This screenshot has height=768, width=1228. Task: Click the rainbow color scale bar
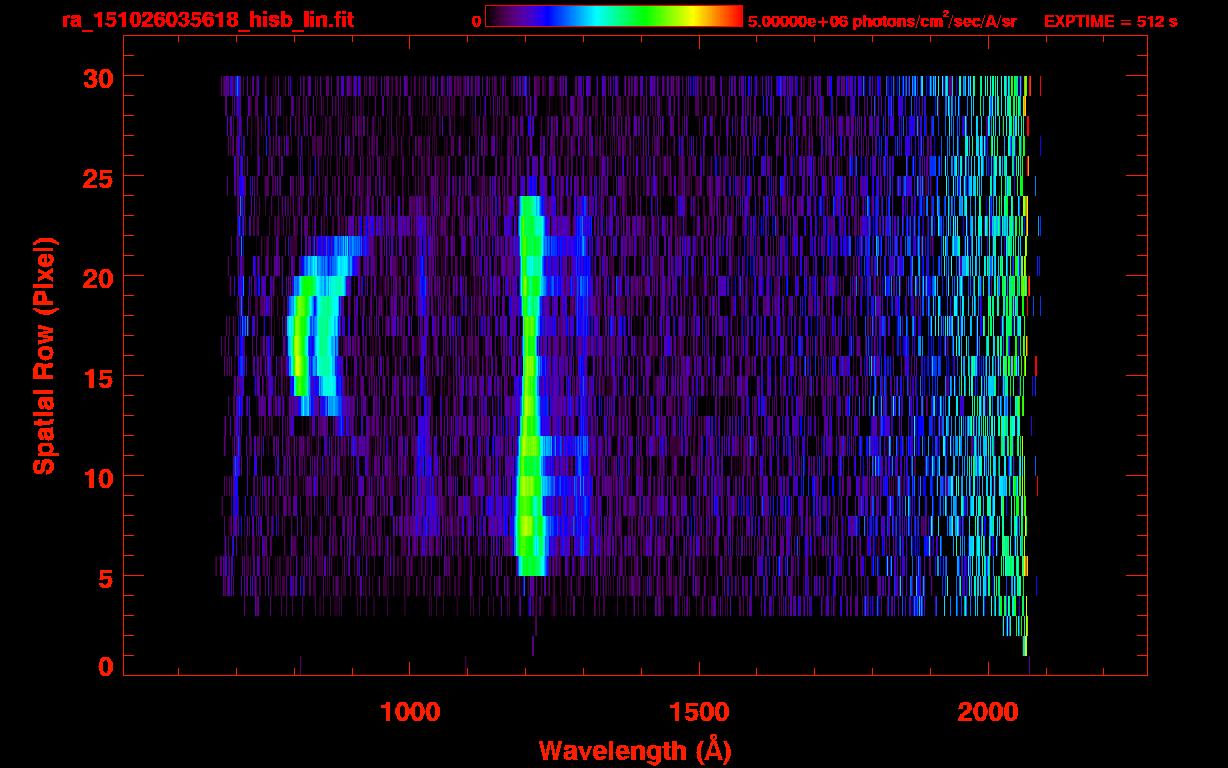click(x=614, y=16)
